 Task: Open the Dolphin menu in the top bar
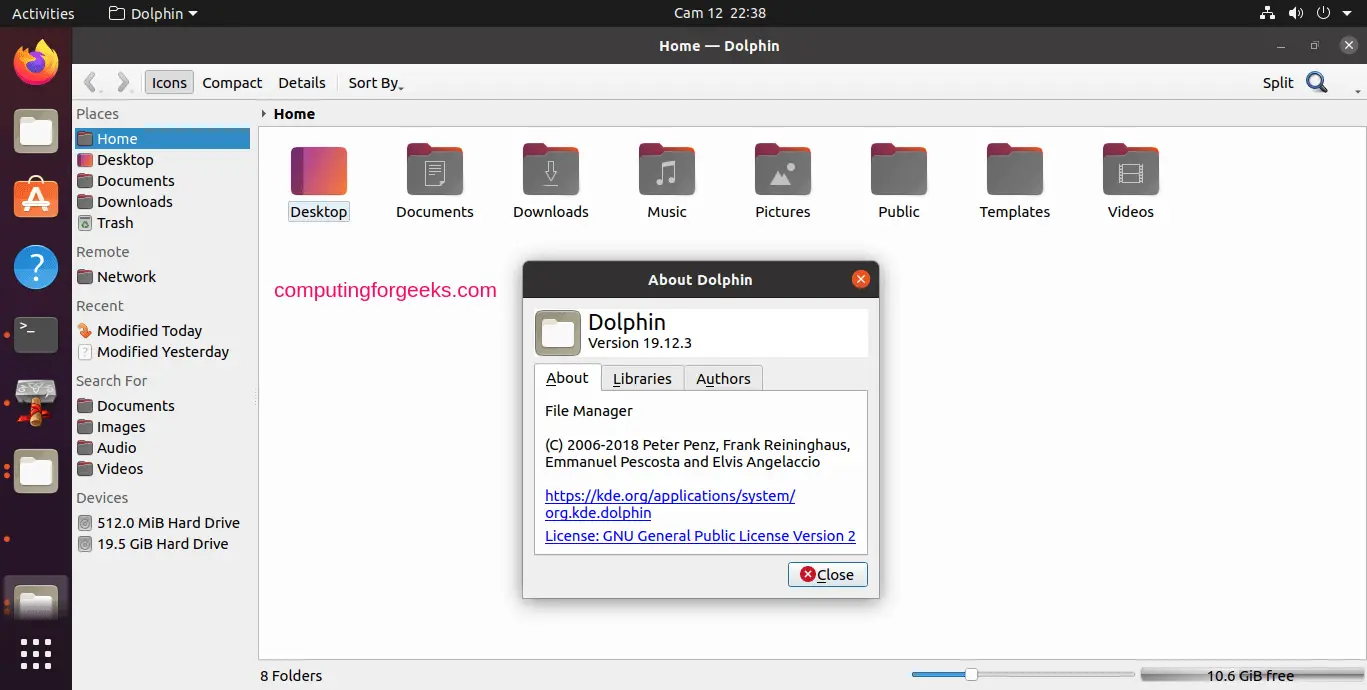click(152, 13)
